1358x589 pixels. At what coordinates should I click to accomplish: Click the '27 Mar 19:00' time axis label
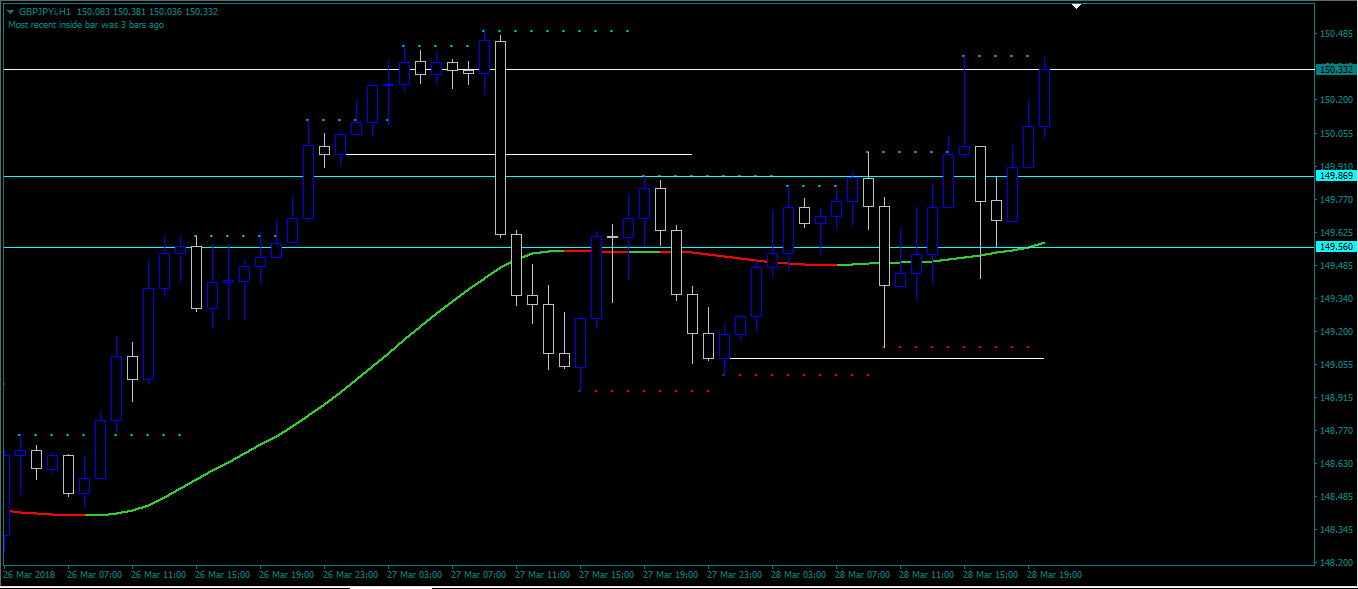(x=671, y=575)
